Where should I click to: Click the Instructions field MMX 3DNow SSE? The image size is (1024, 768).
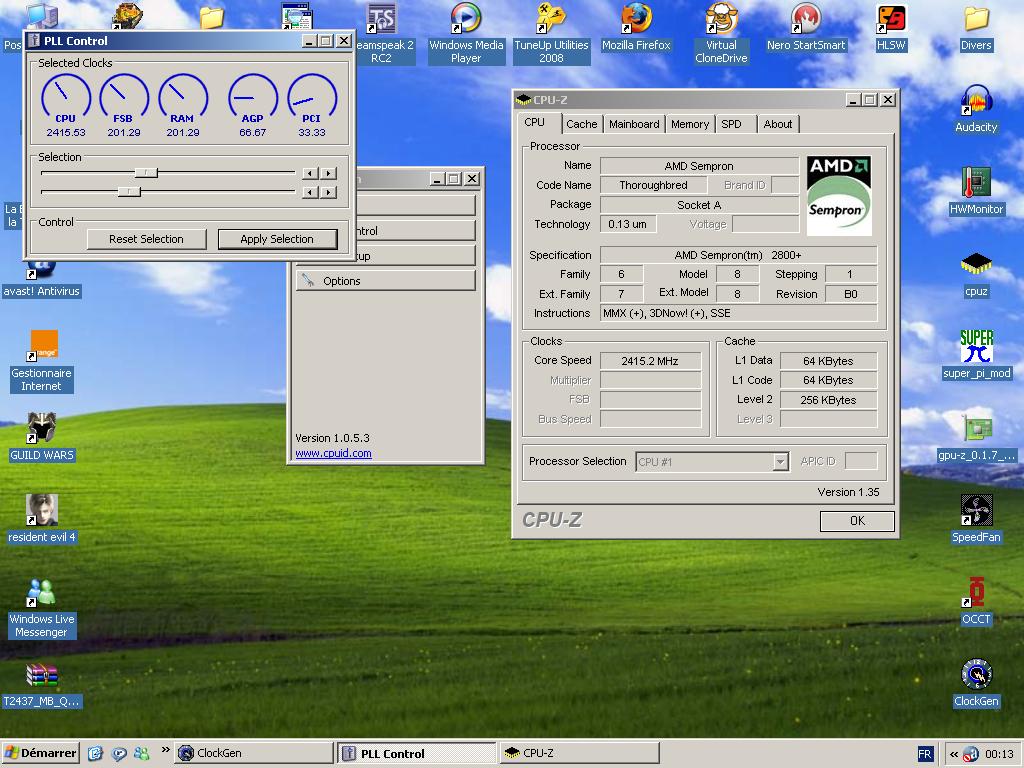point(738,313)
